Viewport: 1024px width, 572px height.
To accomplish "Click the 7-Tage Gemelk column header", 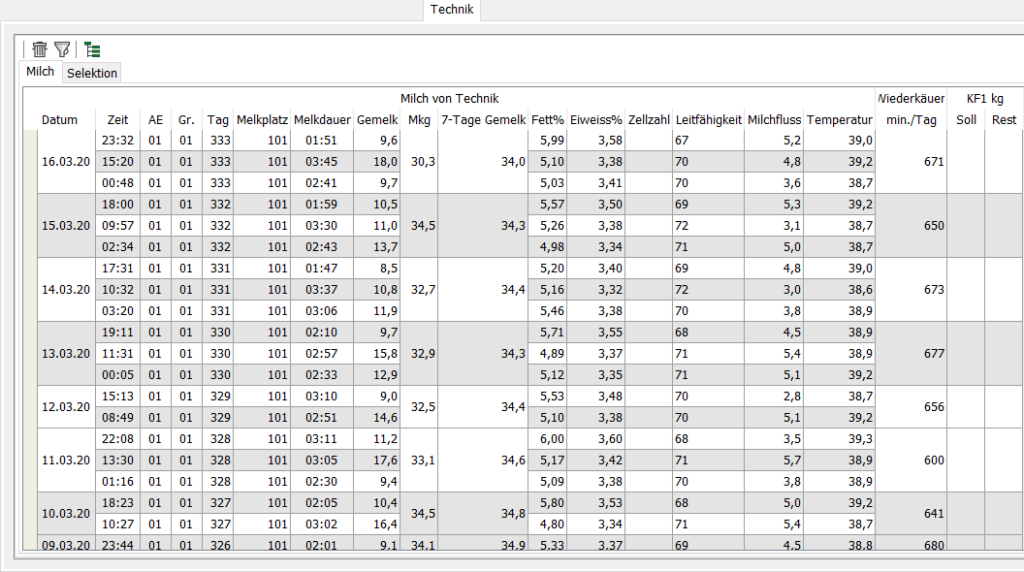I will pos(483,120).
